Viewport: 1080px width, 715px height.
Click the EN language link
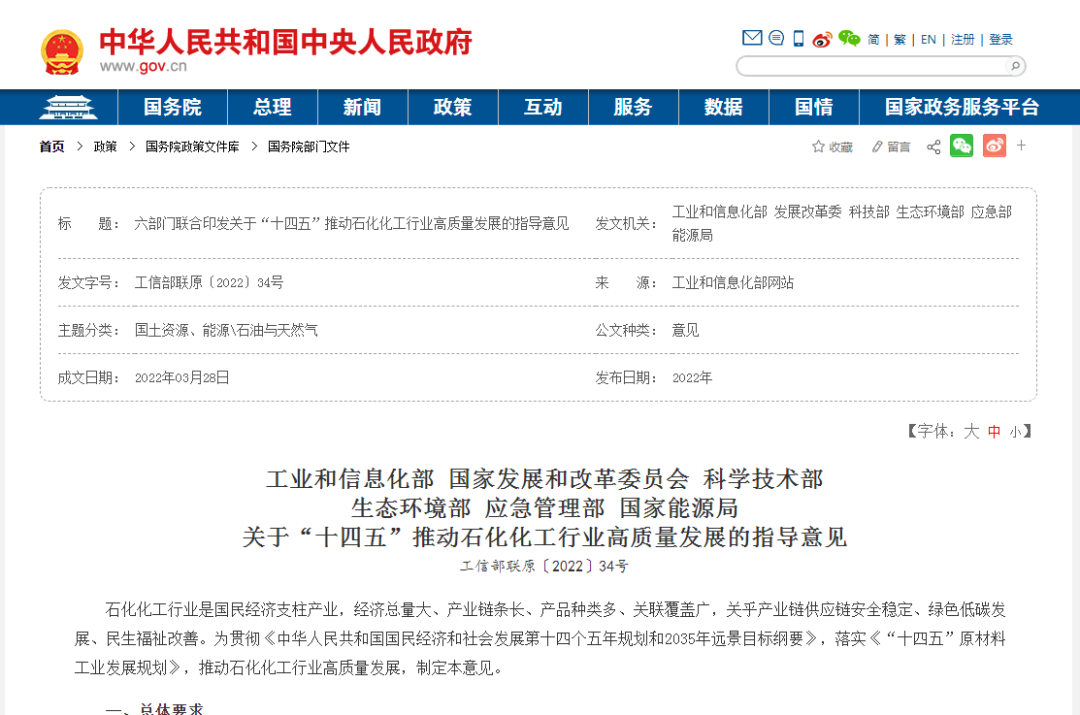coord(928,39)
